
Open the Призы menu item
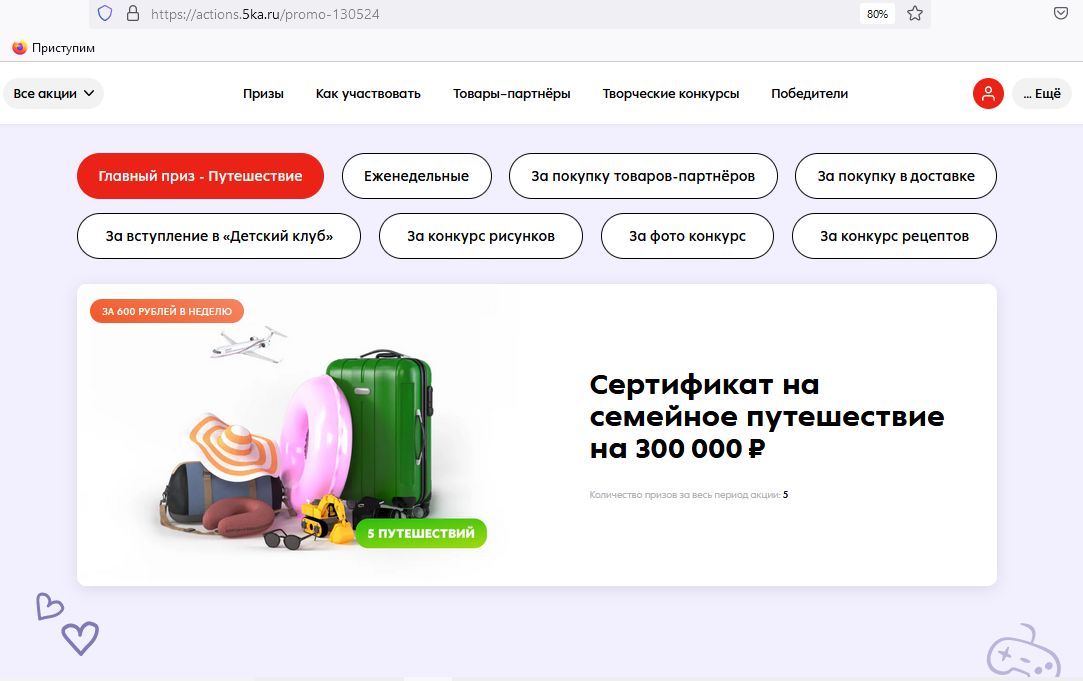pyautogui.click(x=263, y=94)
